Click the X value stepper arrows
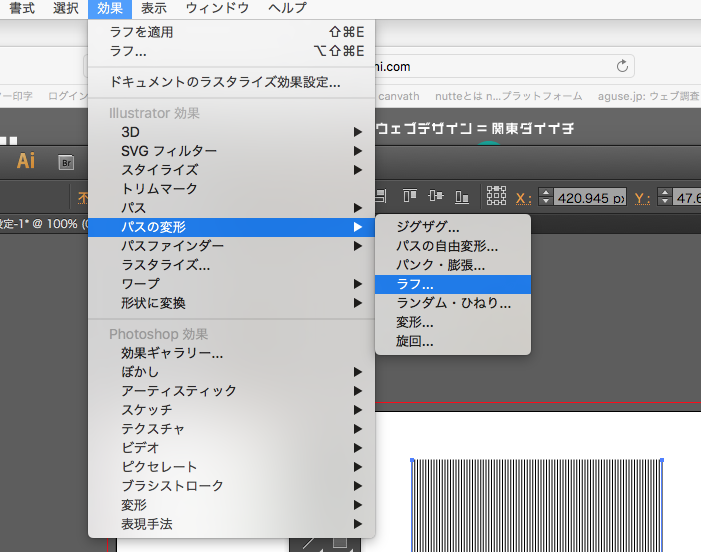 point(545,197)
